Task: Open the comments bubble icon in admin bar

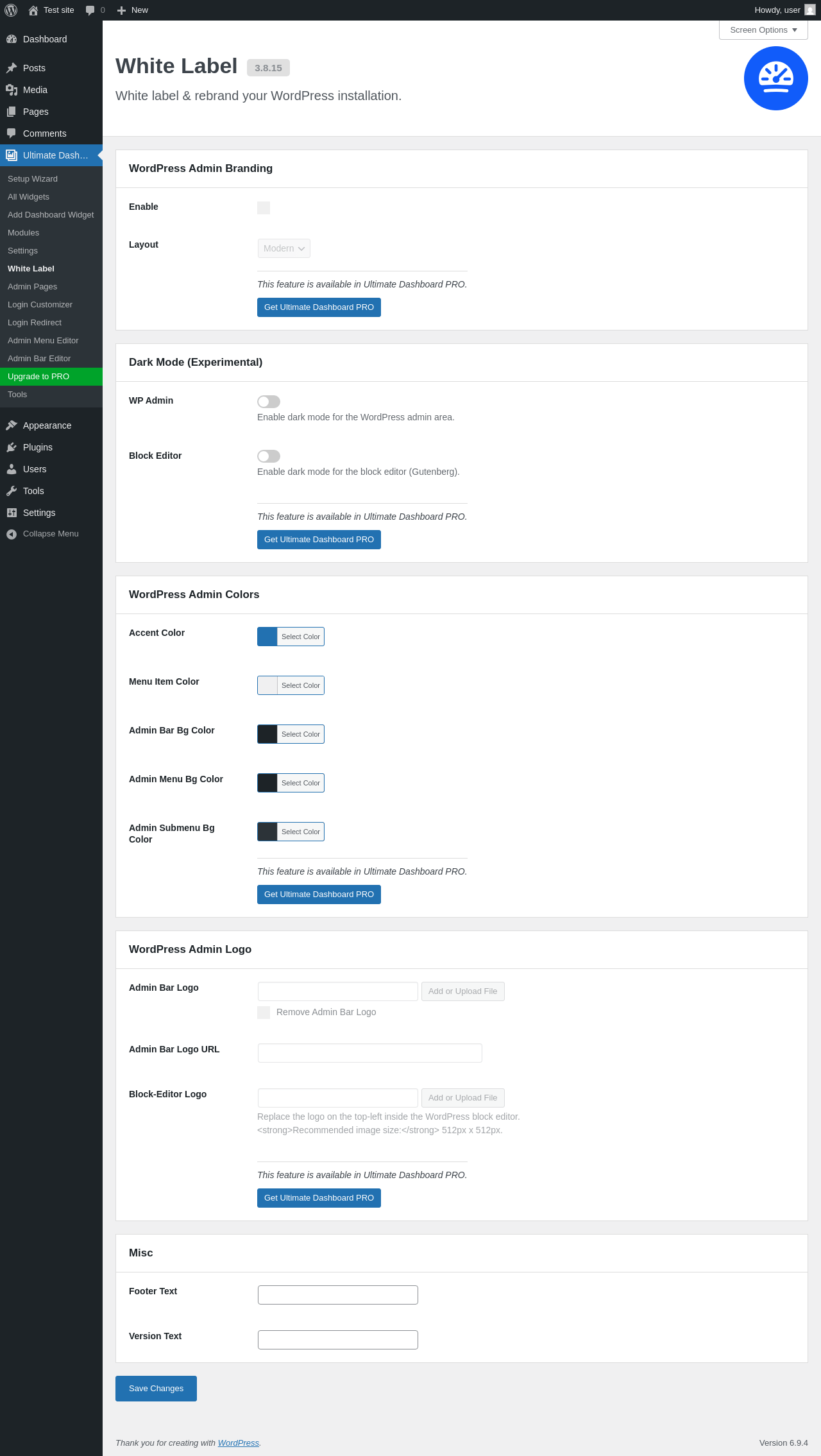Action: click(x=90, y=10)
